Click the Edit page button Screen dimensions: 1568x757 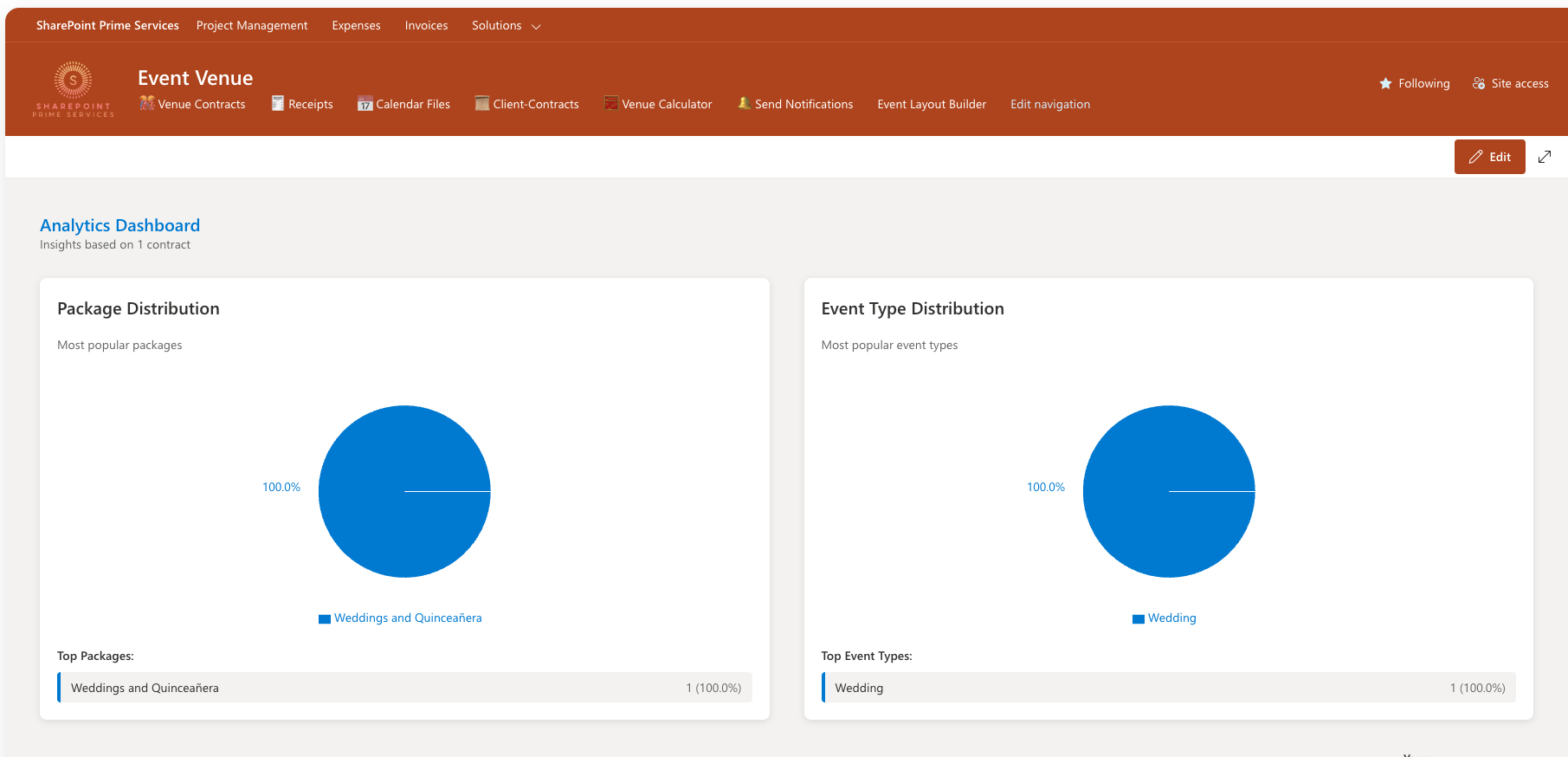pyautogui.click(x=1489, y=157)
